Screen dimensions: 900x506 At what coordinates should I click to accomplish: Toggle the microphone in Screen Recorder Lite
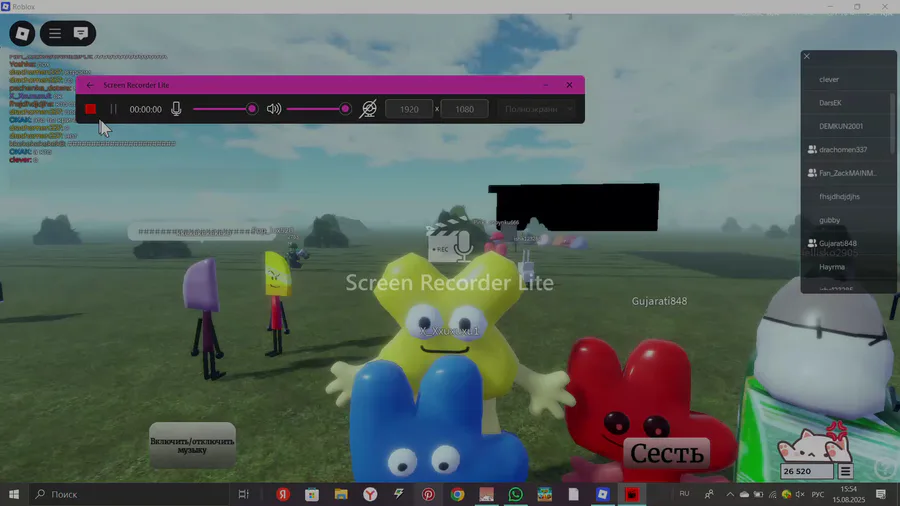(x=176, y=109)
